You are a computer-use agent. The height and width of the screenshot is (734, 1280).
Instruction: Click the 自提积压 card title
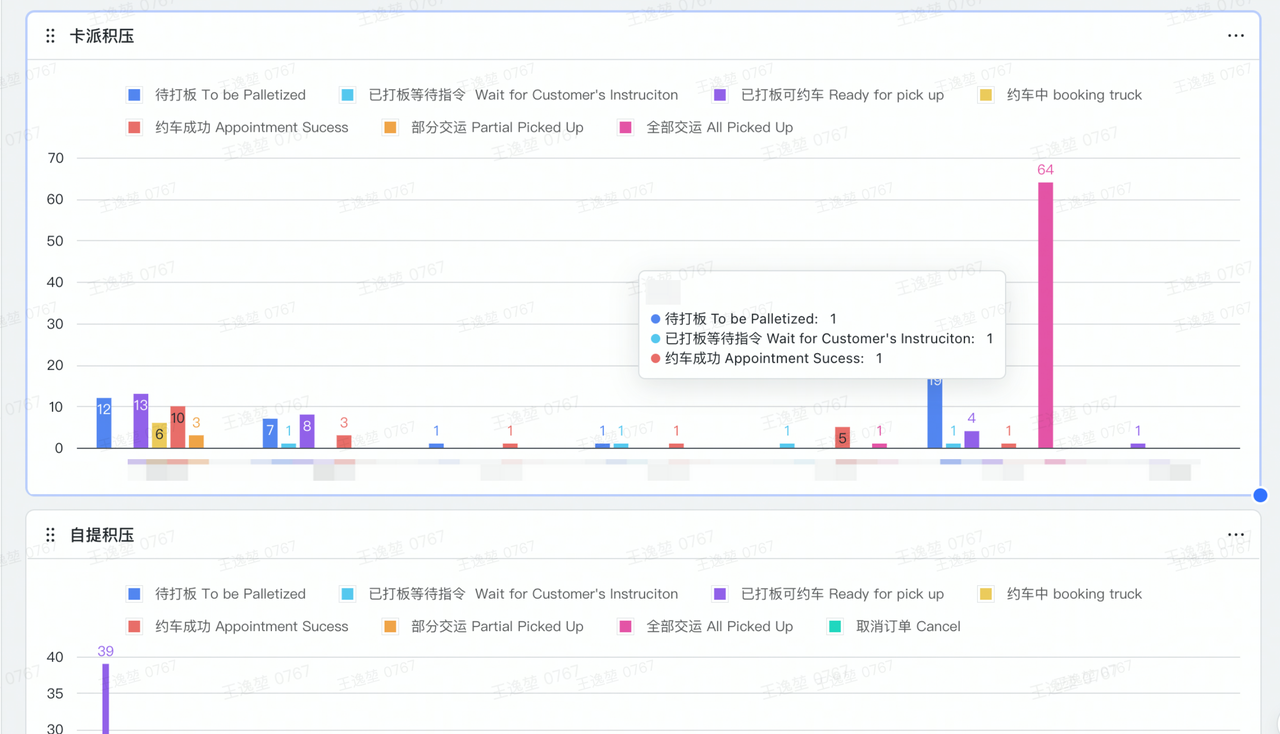(x=102, y=535)
